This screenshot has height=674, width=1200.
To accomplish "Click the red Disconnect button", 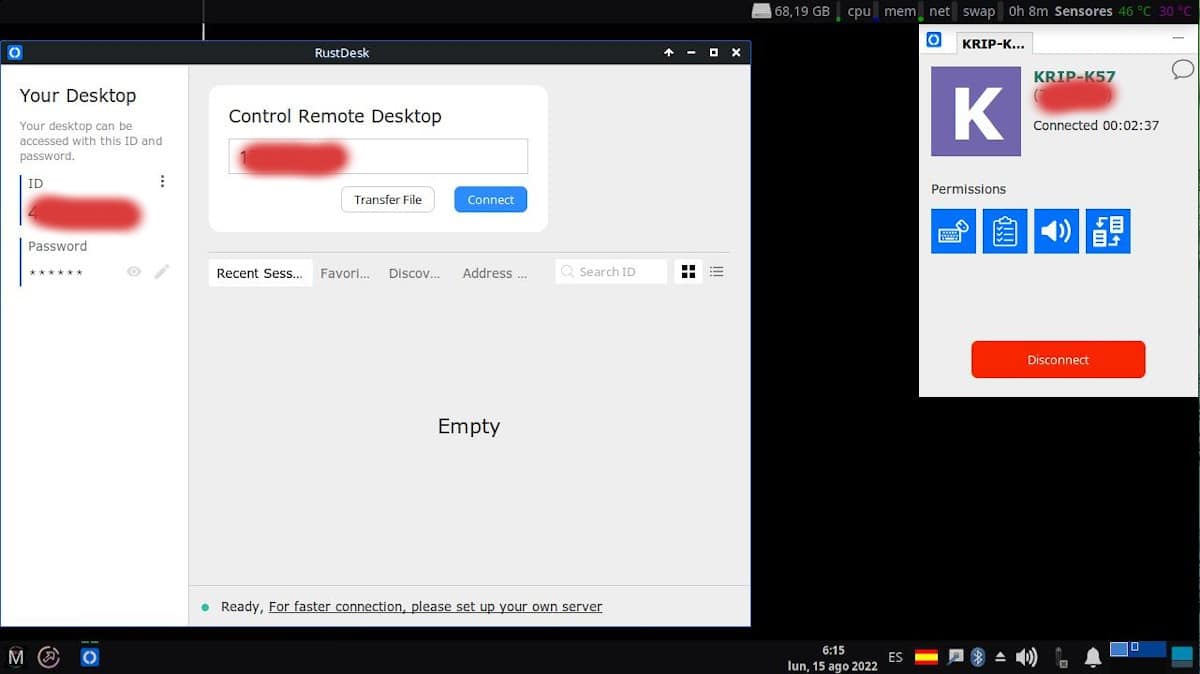I will click(x=1058, y=360).
